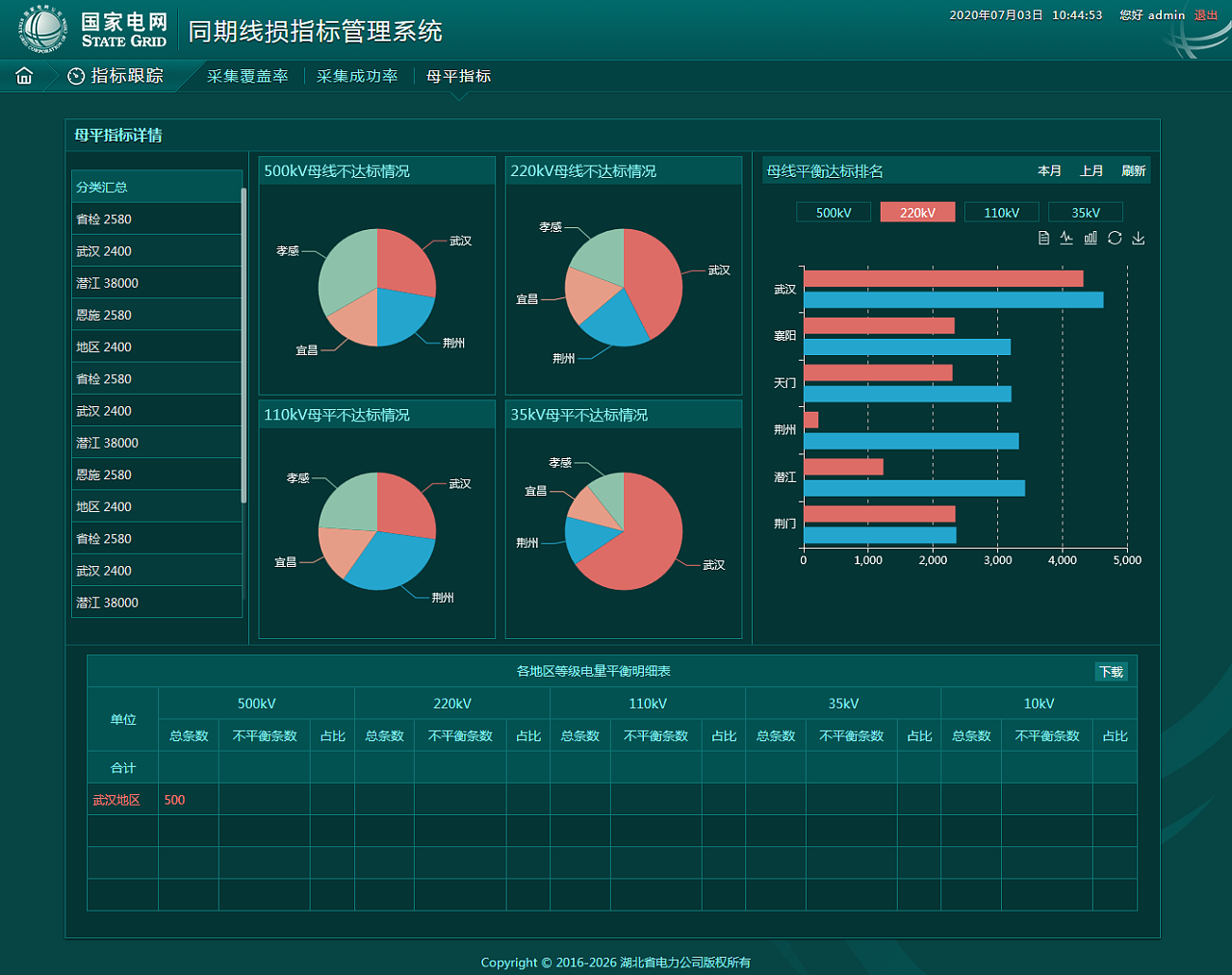The image size is (1232, 975).
Task: Click 孝感 slice in 35kV pie chart
Action: coord(609,494)
